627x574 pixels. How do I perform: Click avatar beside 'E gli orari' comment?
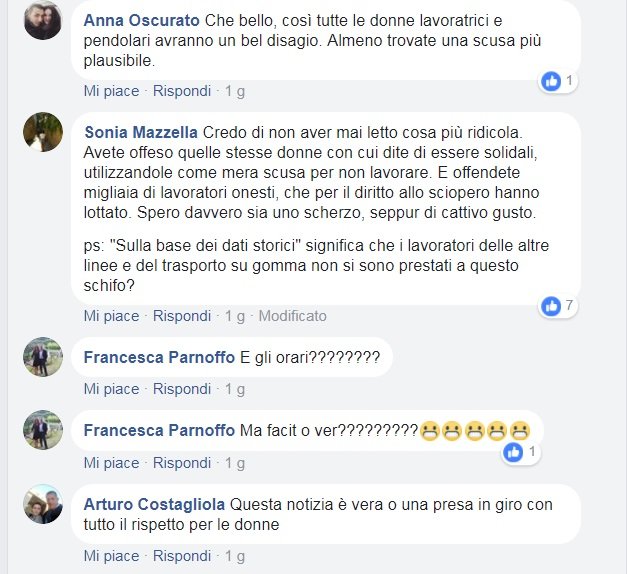[x=43, y=357]
